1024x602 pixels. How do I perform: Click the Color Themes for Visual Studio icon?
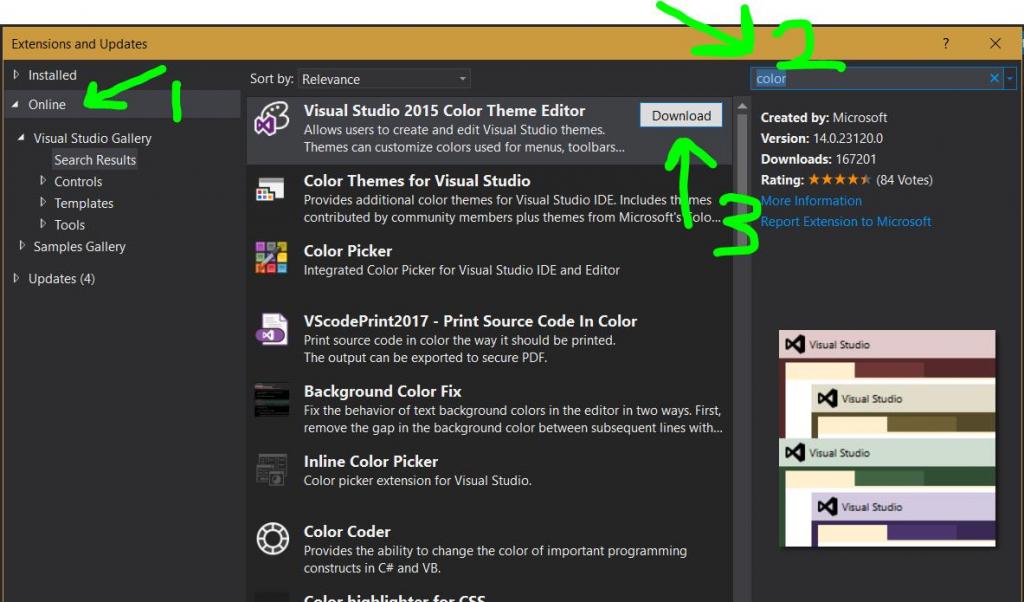pos(270,189)
